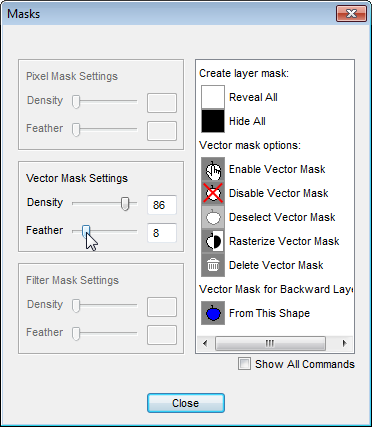Toggle the Show All Commands checkbox
Viewport: 372px width, 427px height.
(244, 364)
